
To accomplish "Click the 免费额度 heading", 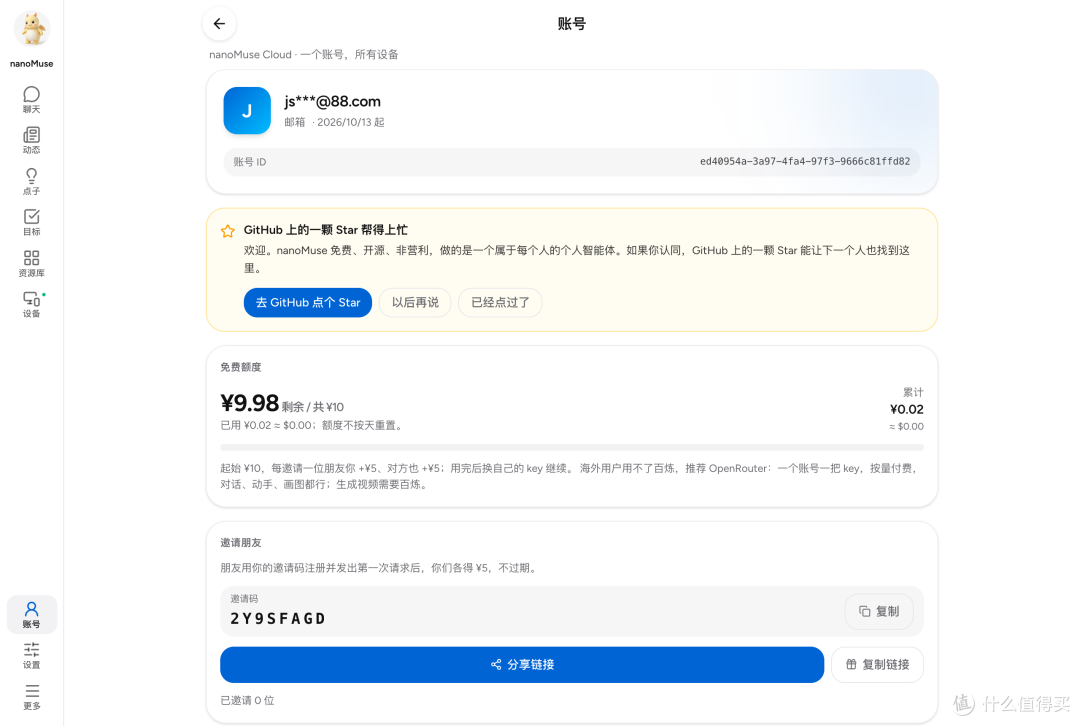I will 240,367.
